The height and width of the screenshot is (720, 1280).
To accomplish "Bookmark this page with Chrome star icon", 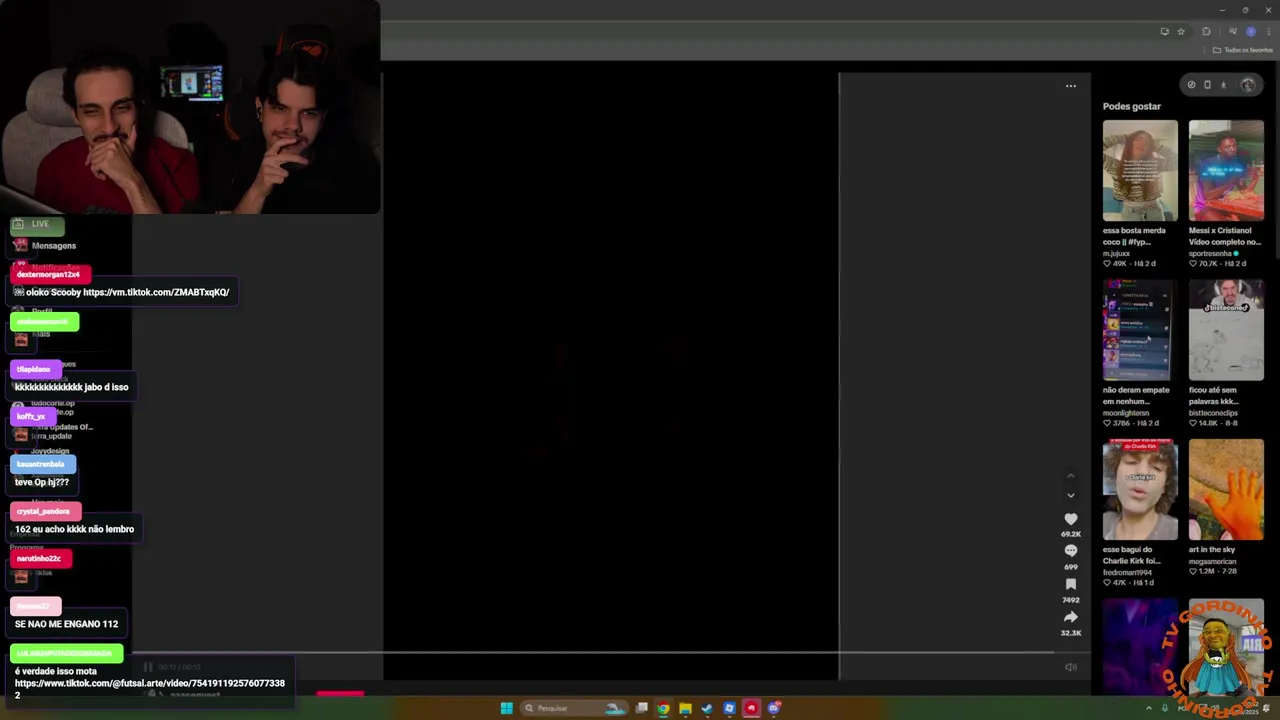I will (1181, 31).
